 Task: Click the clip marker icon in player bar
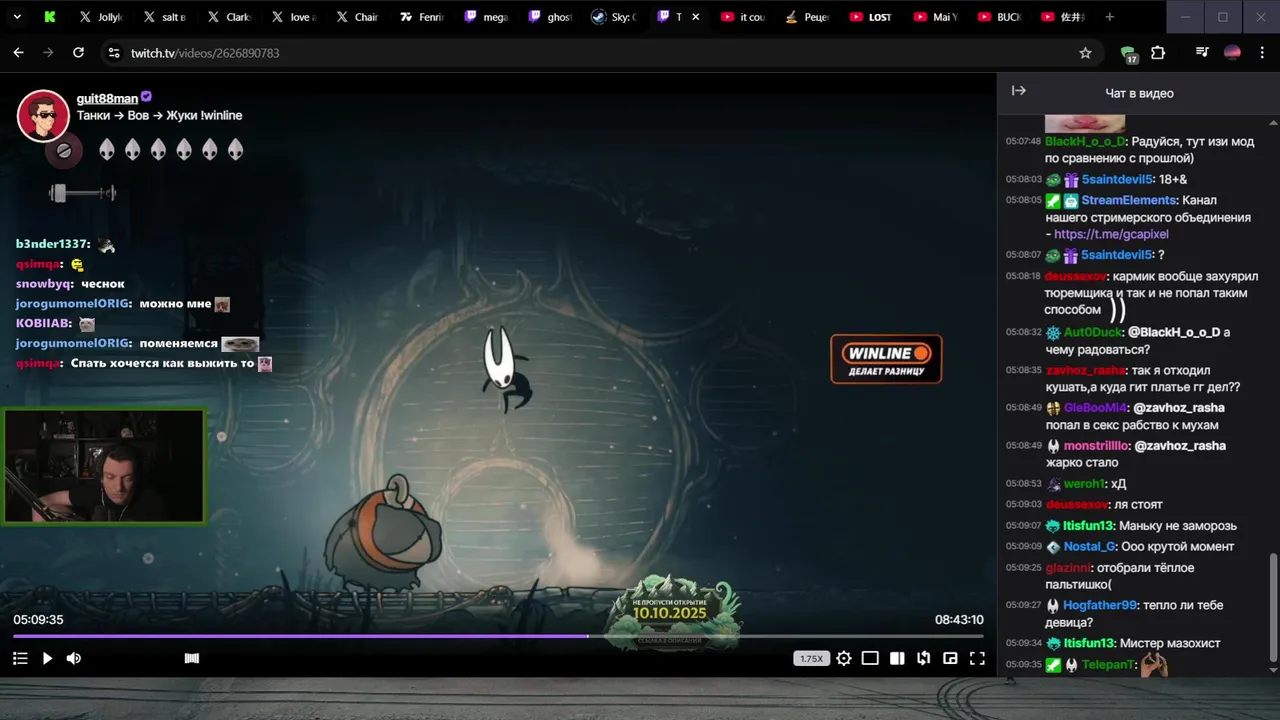coord(192,658)
